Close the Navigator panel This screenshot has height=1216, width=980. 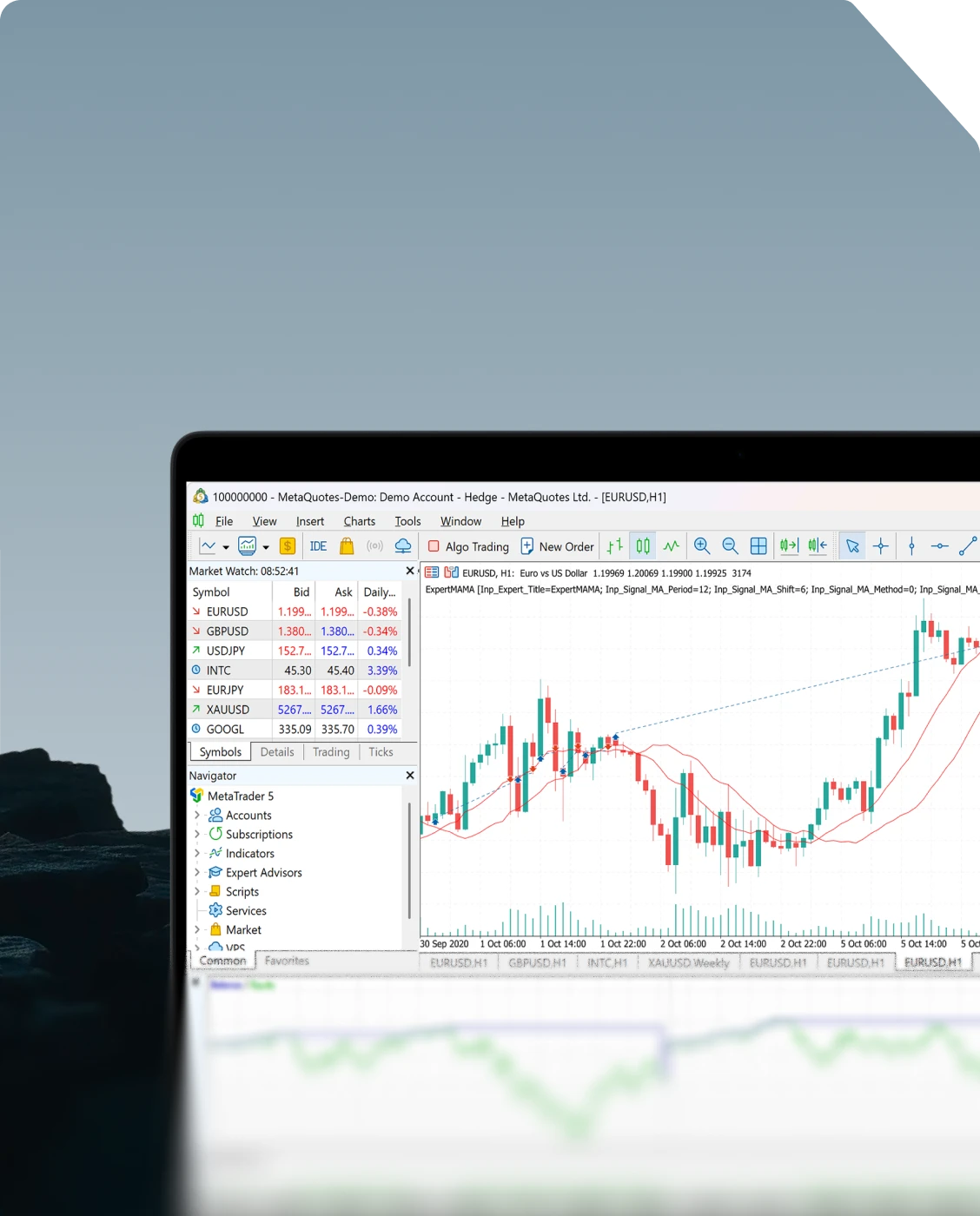click(410, 775)
